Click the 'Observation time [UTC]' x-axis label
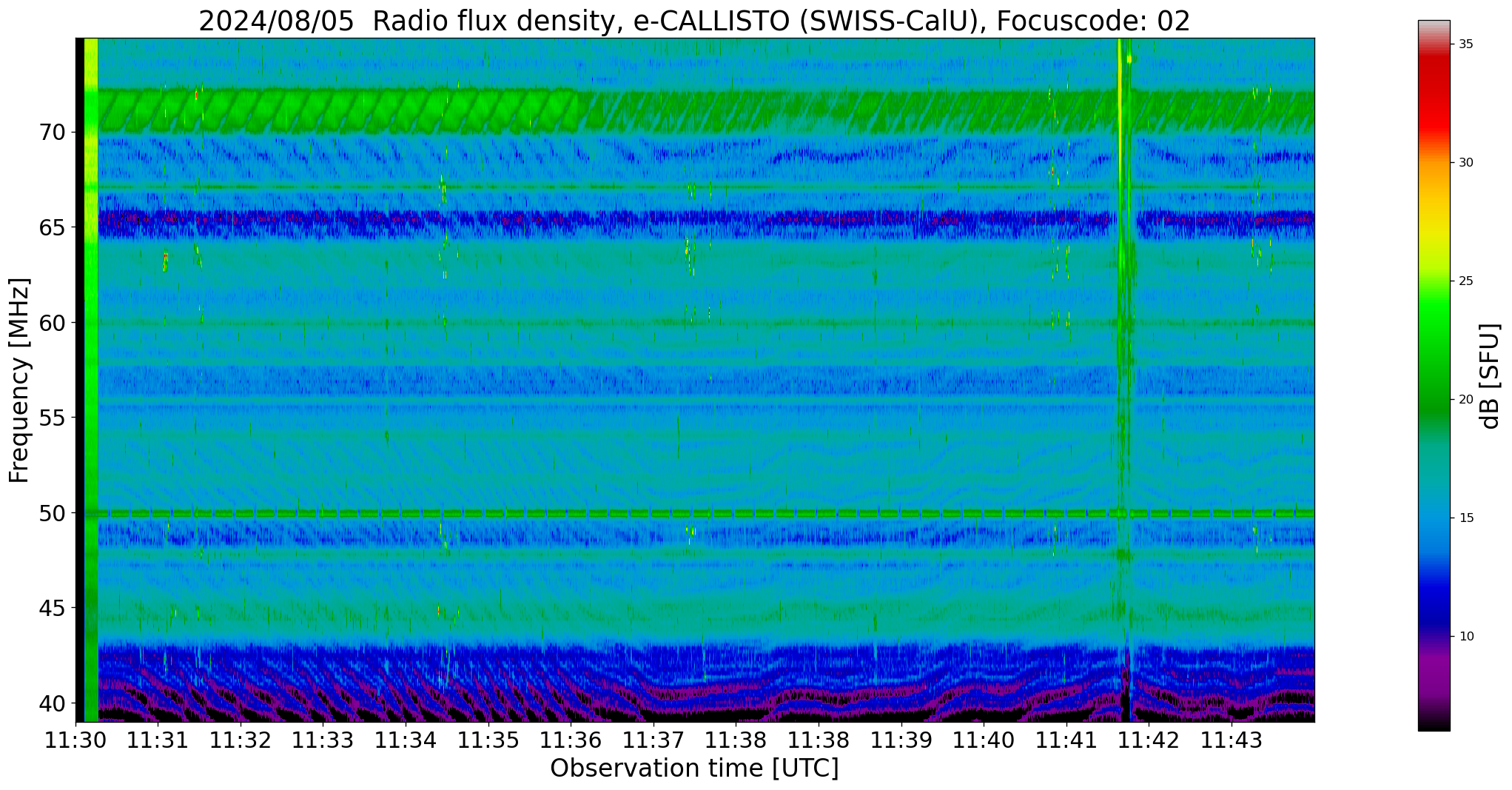Screen dimensions: 1512x790 [694, 768]
